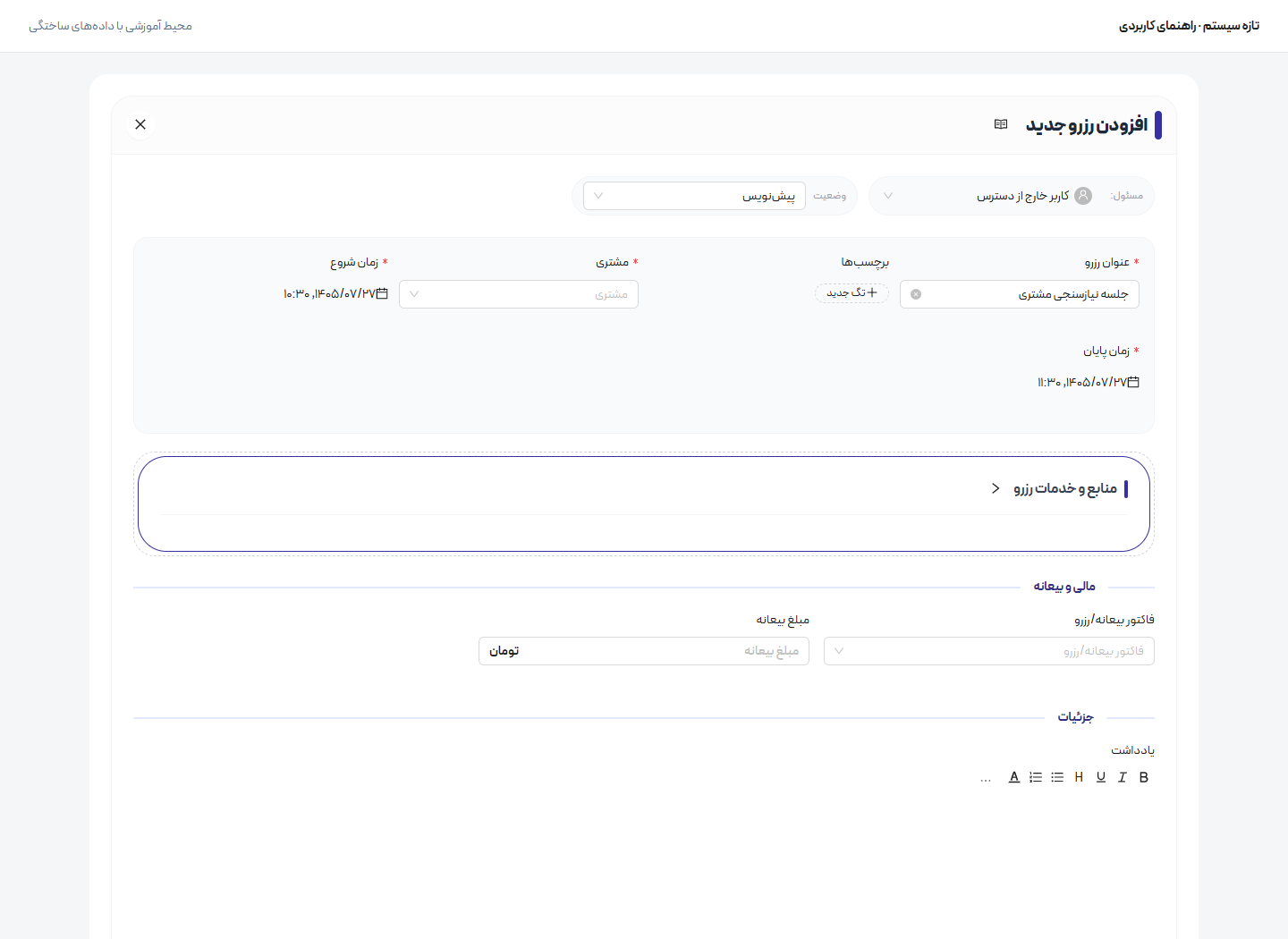This screenshot has width=1288, height=939.
Task: Open the deposit invoice (فاکتور بیعانه/رزرو) dropdown
Action: (x=989, y=651)
